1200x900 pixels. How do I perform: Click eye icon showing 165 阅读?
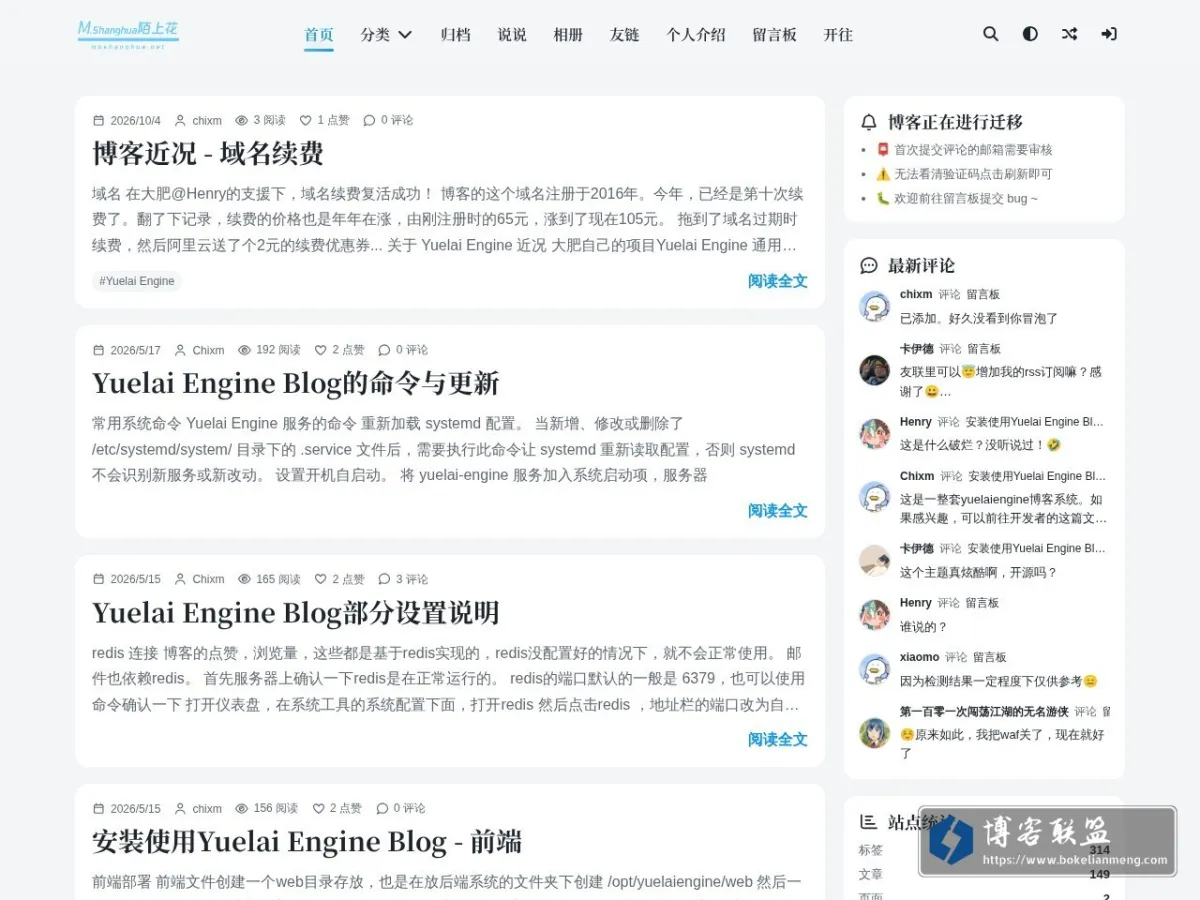tap(244, 579)
